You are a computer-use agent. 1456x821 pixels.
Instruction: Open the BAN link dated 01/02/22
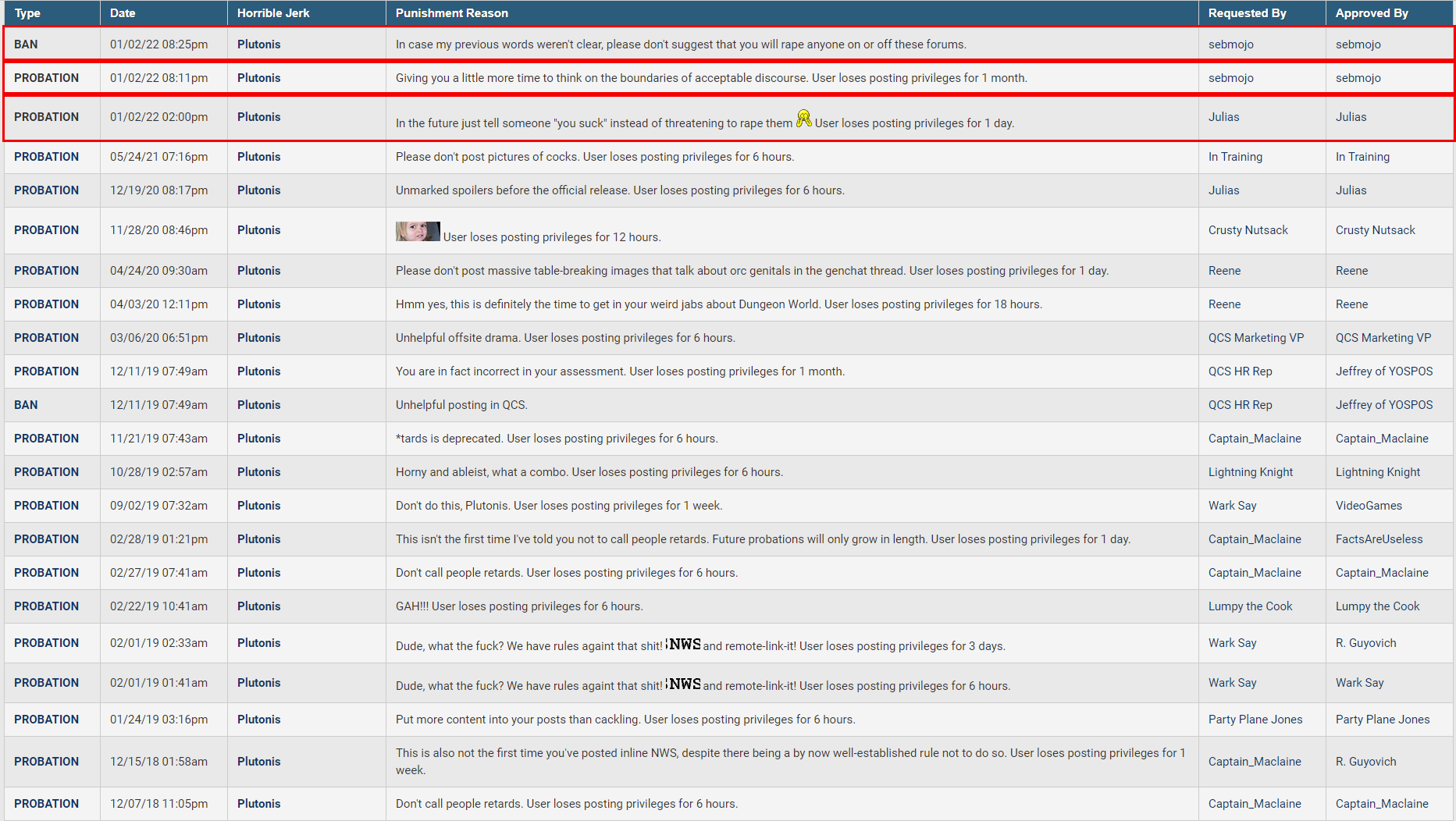(26, 44)
